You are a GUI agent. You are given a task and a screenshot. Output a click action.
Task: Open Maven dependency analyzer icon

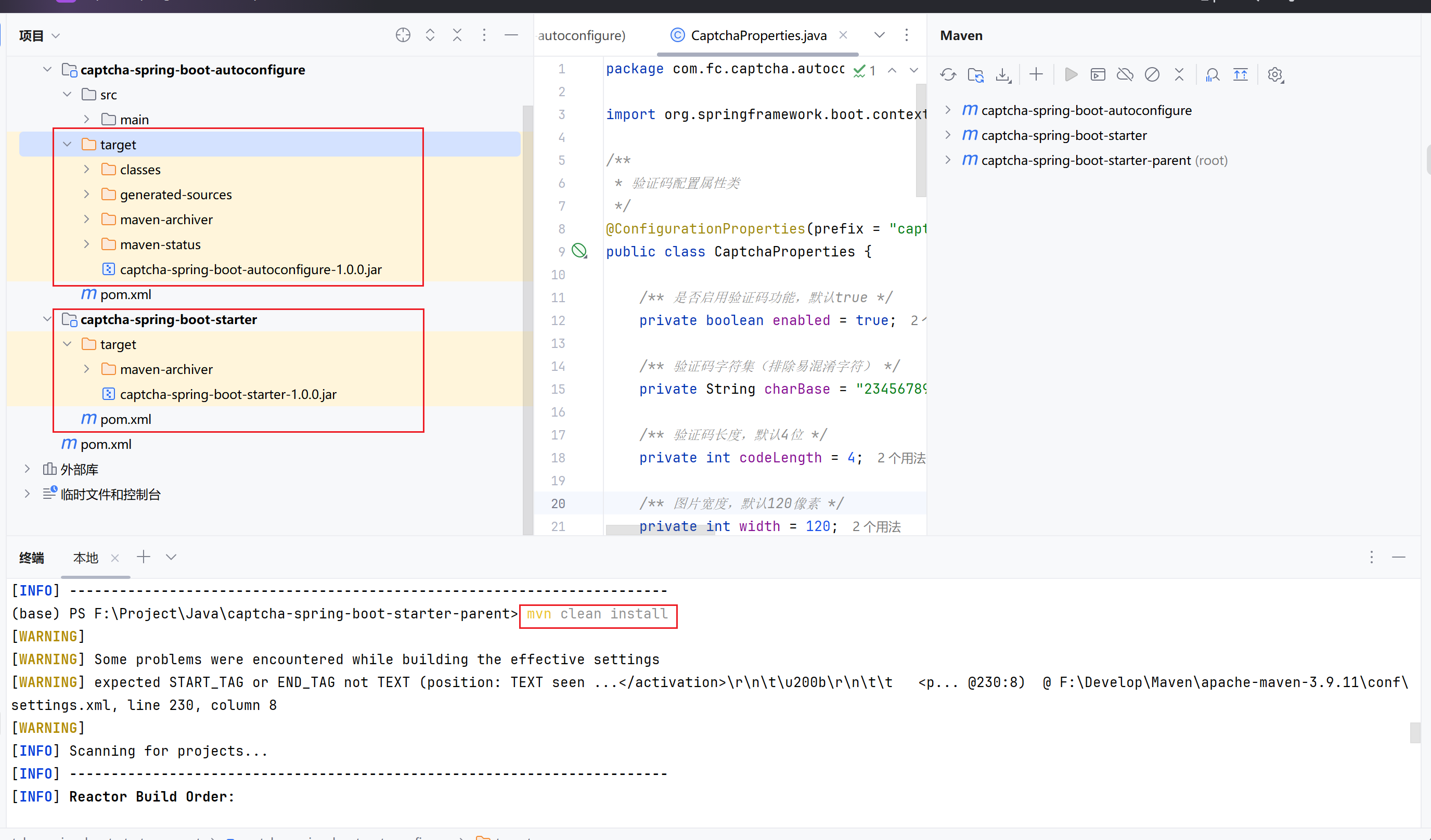[x=1213, y=74]
